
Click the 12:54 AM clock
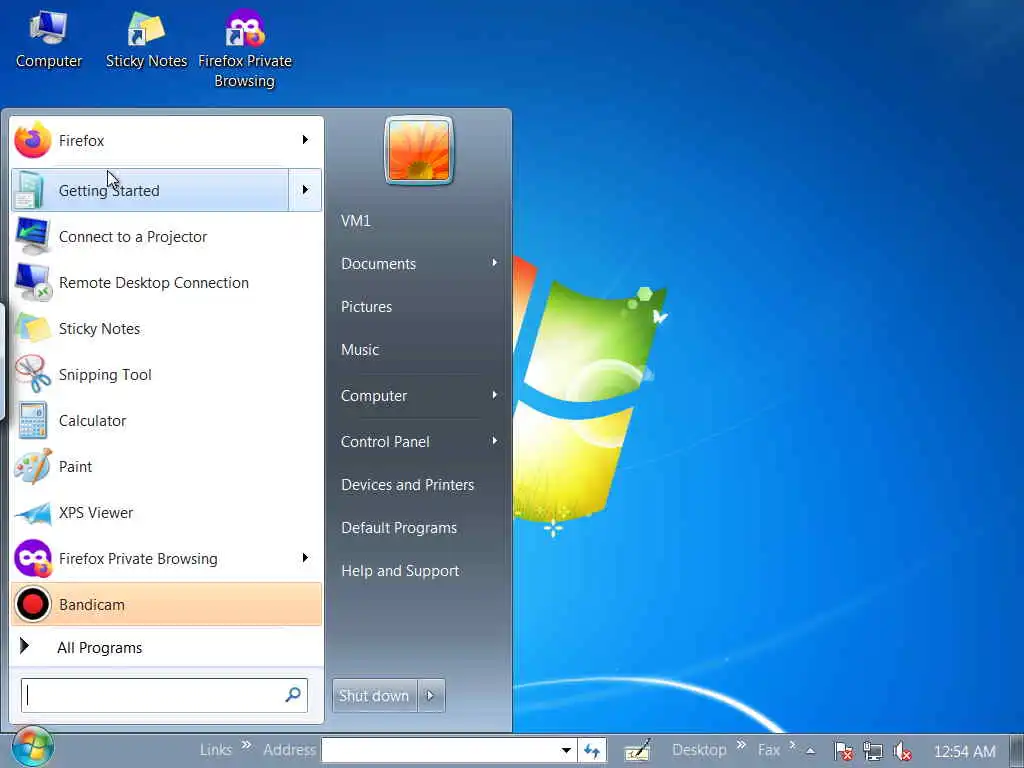[965, 751]
